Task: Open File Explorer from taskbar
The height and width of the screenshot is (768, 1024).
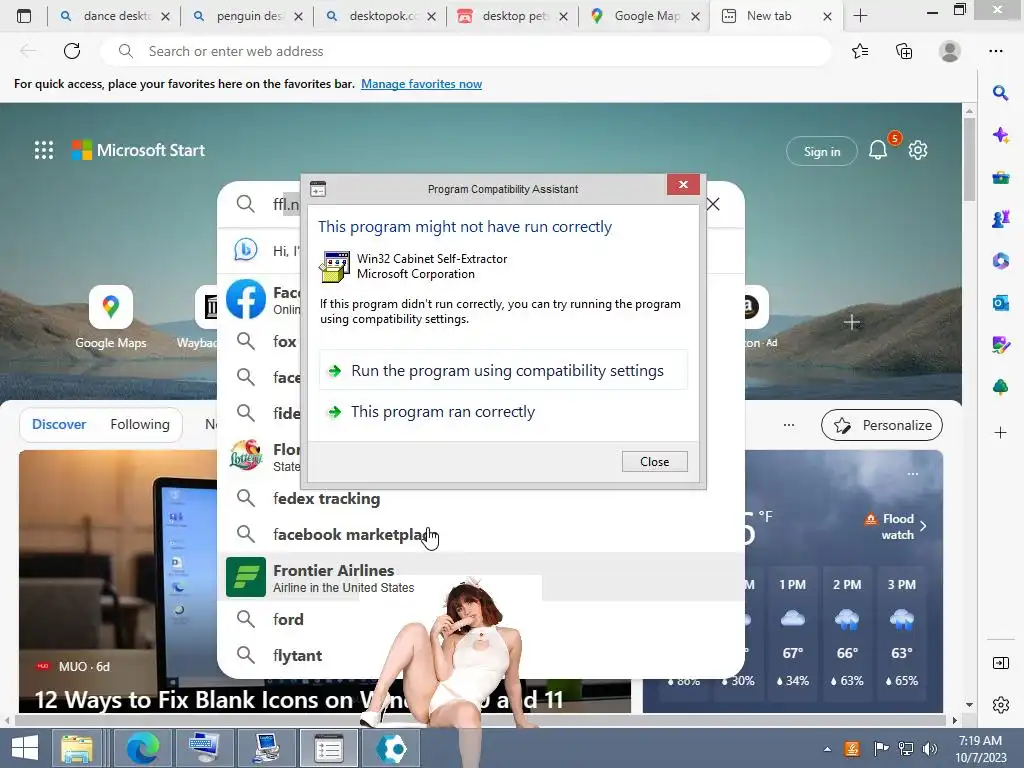Action: point(77,748)
